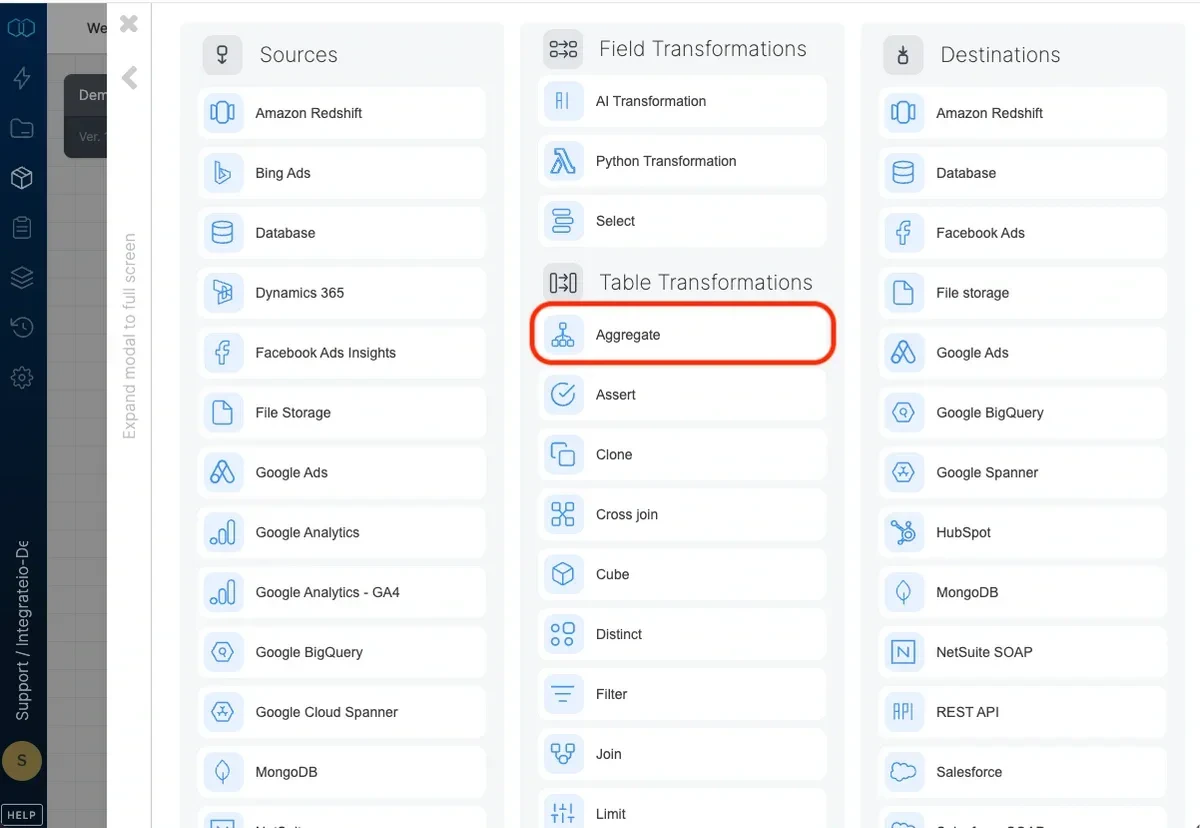Image resolution: width=1200 pixels, height=828 pixels.
Task: Select Google Ads destination
Action: click(1023, 353)
